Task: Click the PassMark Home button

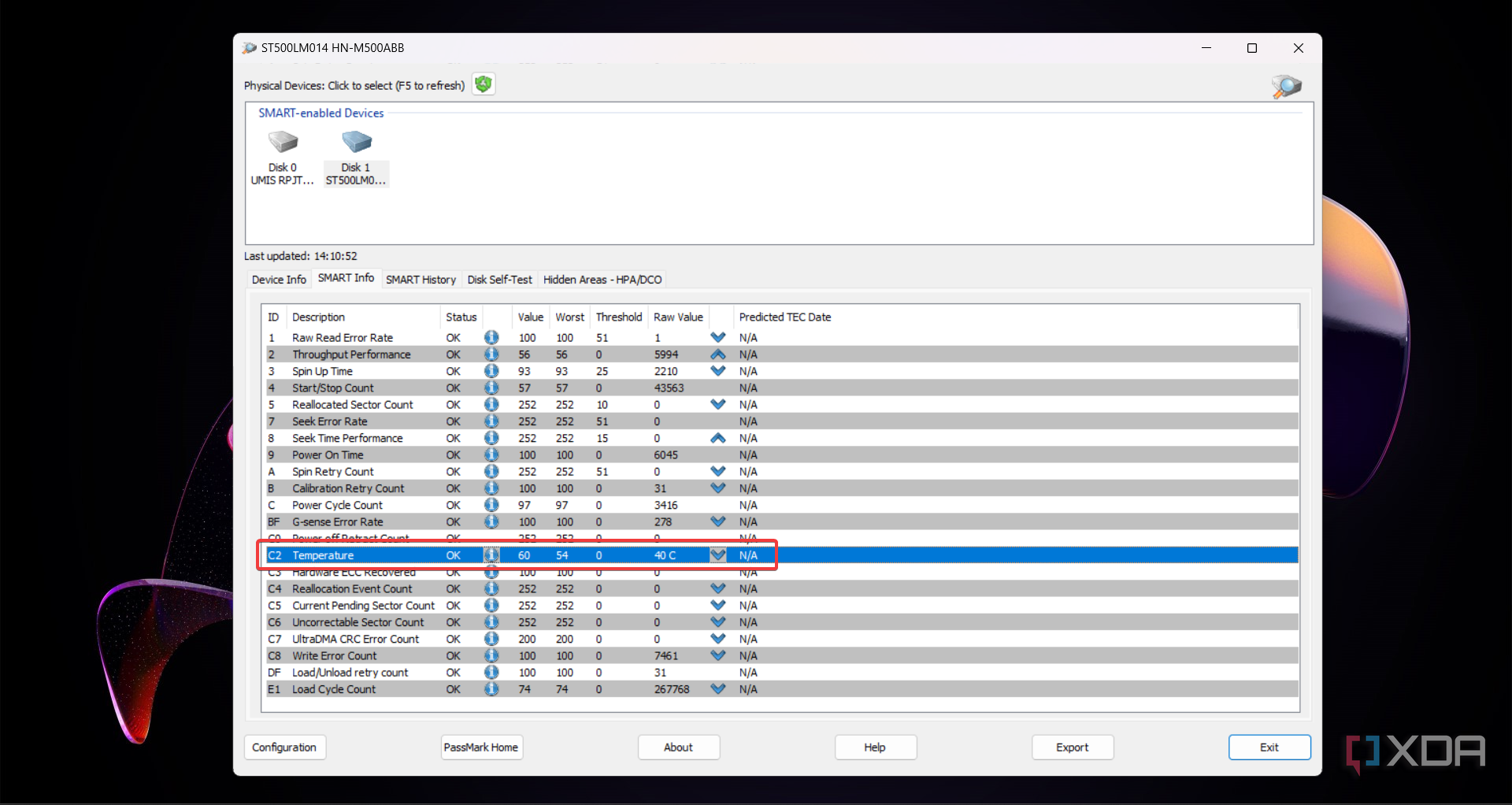Action: tap(481, 747)
